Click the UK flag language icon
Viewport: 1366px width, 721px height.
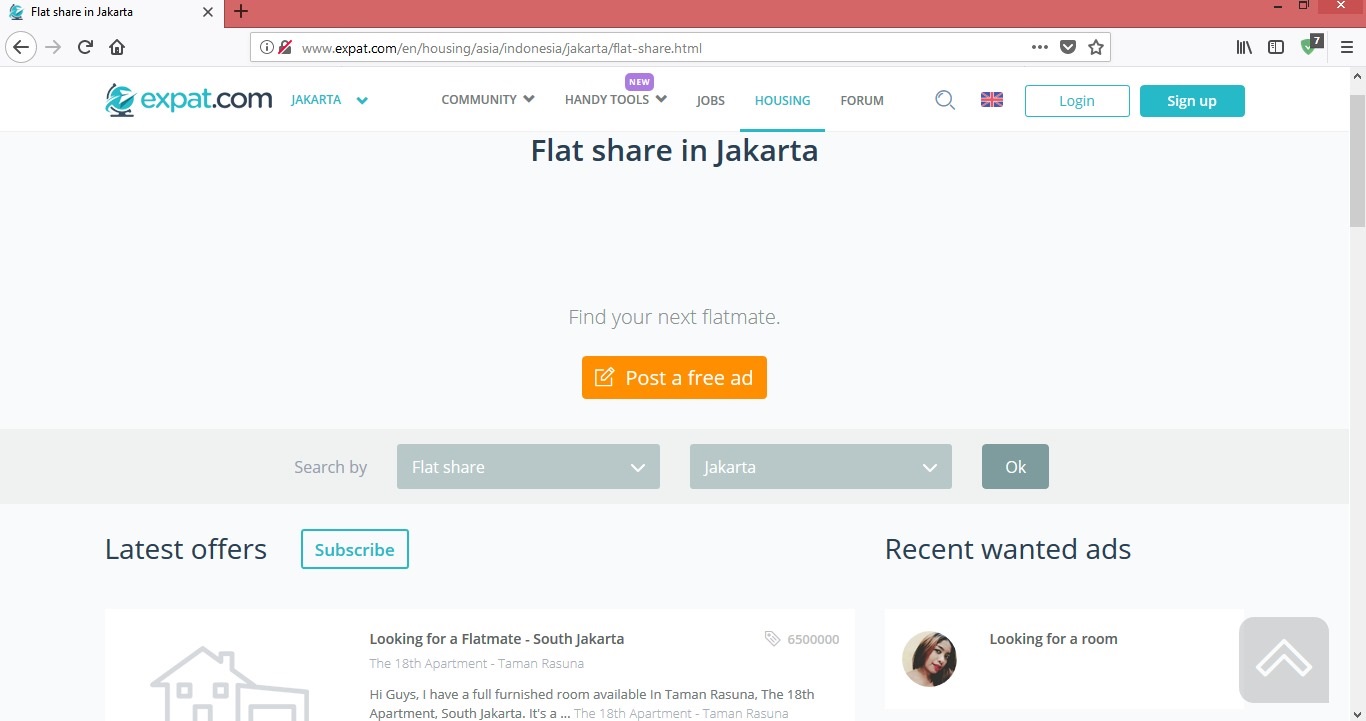pyautogui.click(x=991, y=100)
